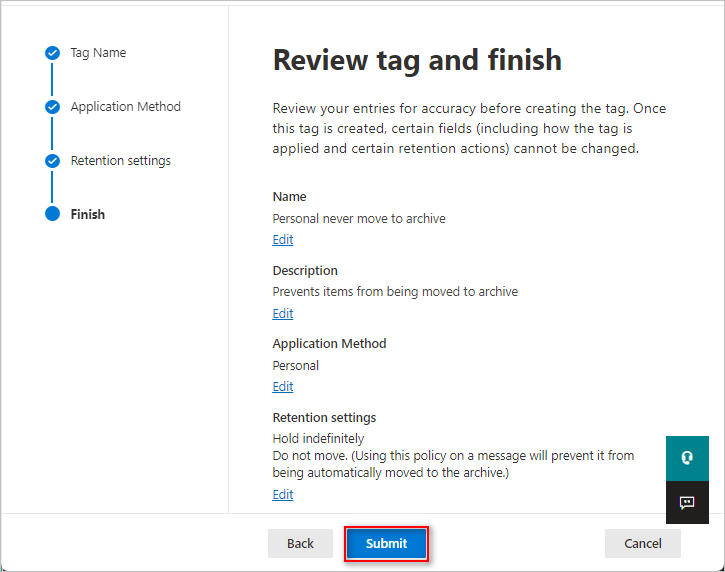Select the Finish step label

pos(87,214)
